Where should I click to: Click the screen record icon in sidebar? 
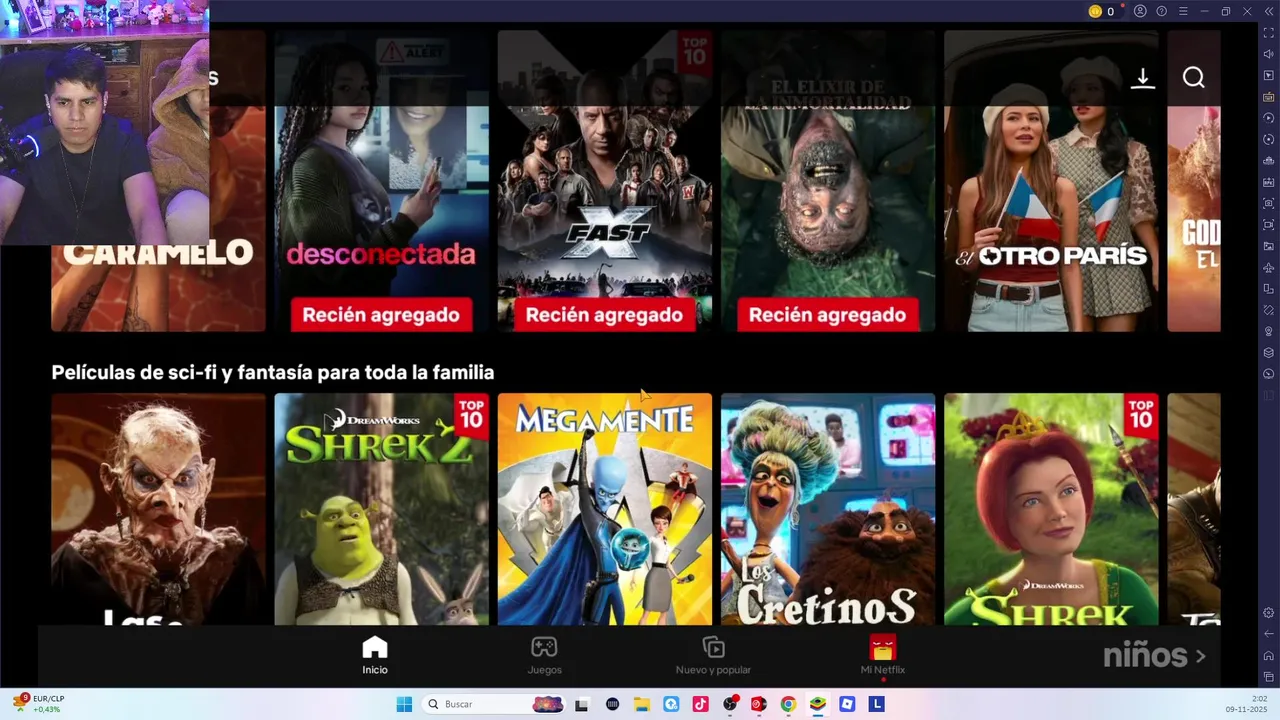point(1269,225)
